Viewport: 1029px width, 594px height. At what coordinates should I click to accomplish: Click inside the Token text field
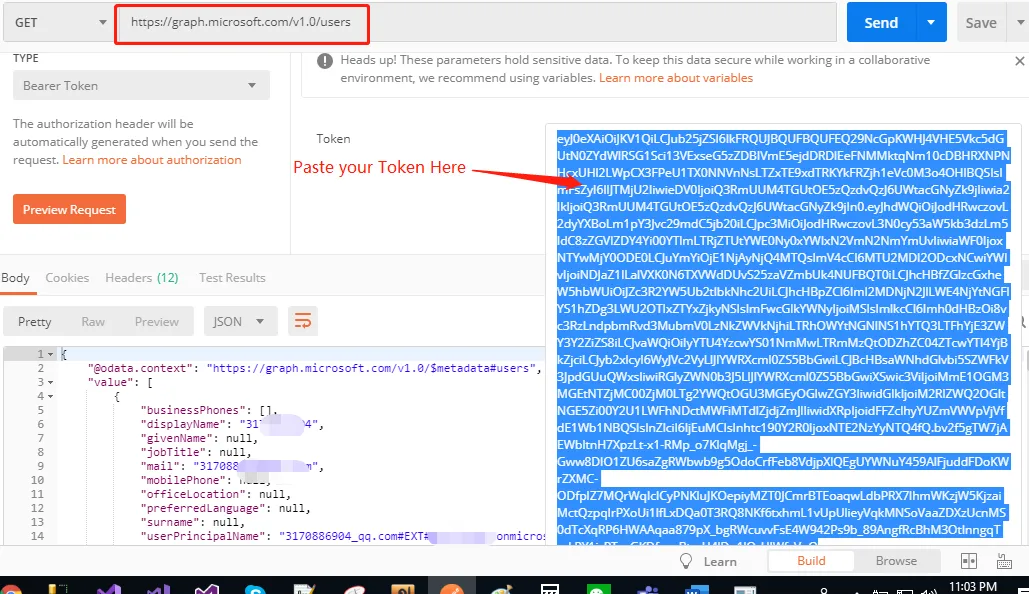[x=783, y=335]
